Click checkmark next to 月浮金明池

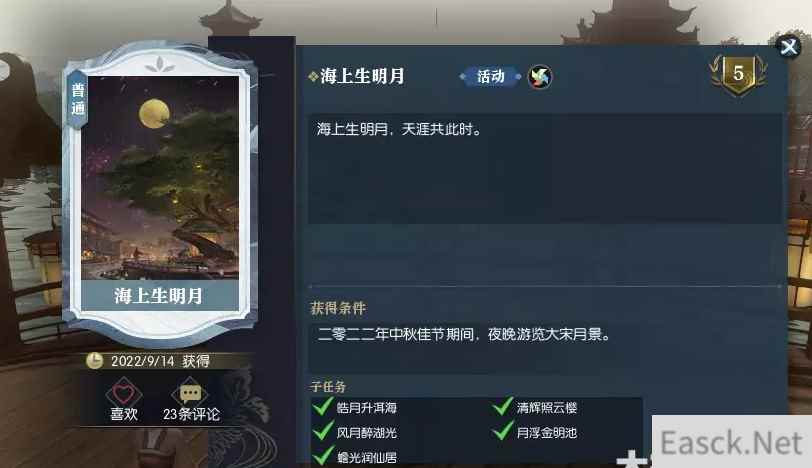point(502,431)
